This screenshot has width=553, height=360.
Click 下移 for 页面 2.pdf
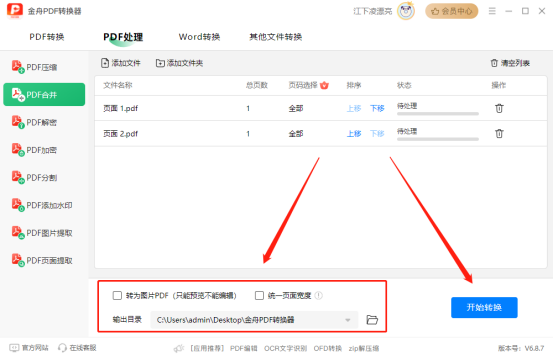click(x=377, y=134)
